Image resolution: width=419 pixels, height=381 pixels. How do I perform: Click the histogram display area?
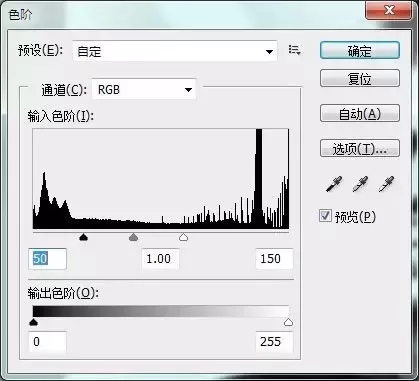coord(161,179)
